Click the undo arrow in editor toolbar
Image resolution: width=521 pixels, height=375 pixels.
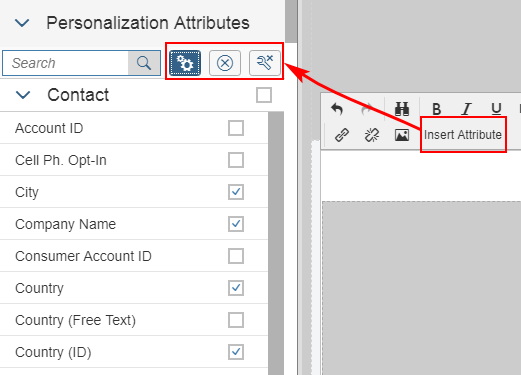(337, 109)
